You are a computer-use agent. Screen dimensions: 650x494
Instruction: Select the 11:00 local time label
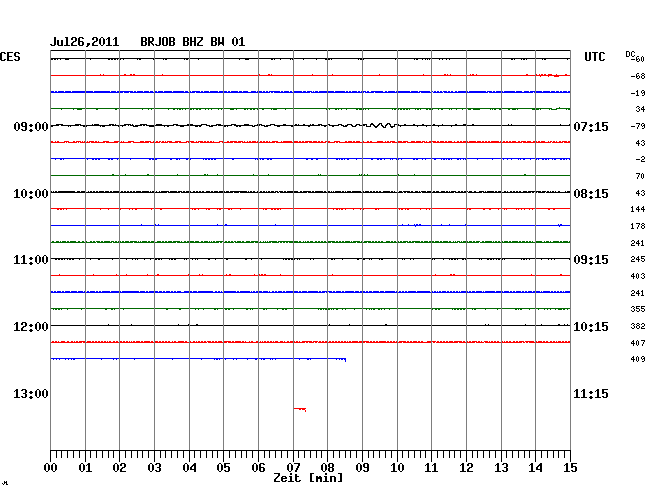(31, 260)
